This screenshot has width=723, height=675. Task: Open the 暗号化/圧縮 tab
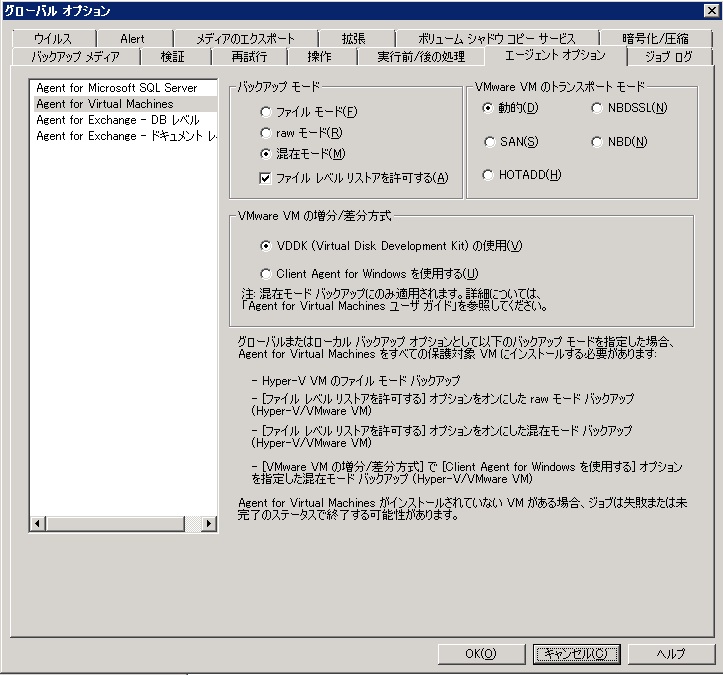click(655, 38)
